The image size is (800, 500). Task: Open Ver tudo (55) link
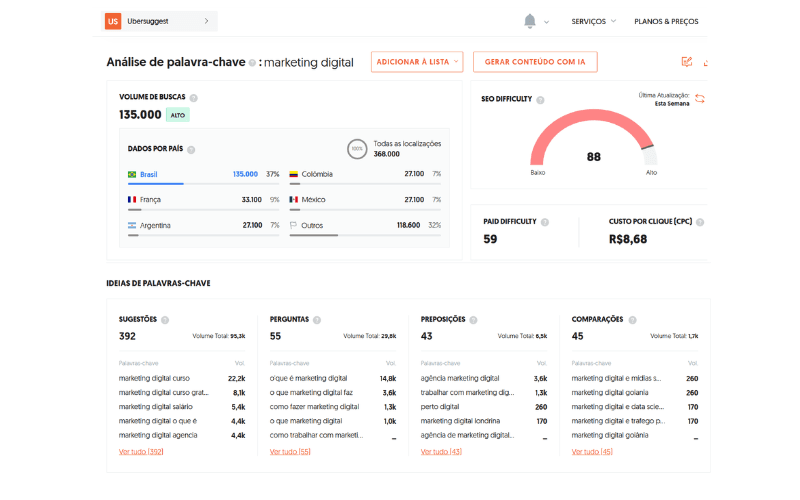pyautogui.click(x=290, y=452)
